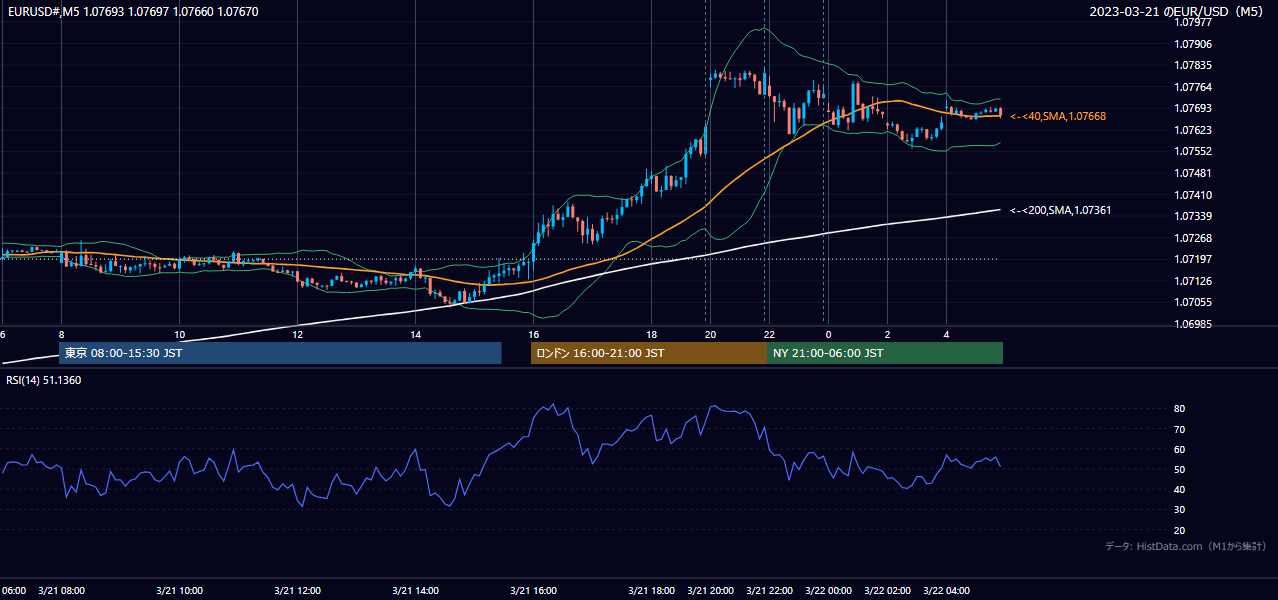Image resolution: width=1278 pixels, height=600 pixels.
Task: Click price axis label 1.07552
Action: [x=1193, y=151]
